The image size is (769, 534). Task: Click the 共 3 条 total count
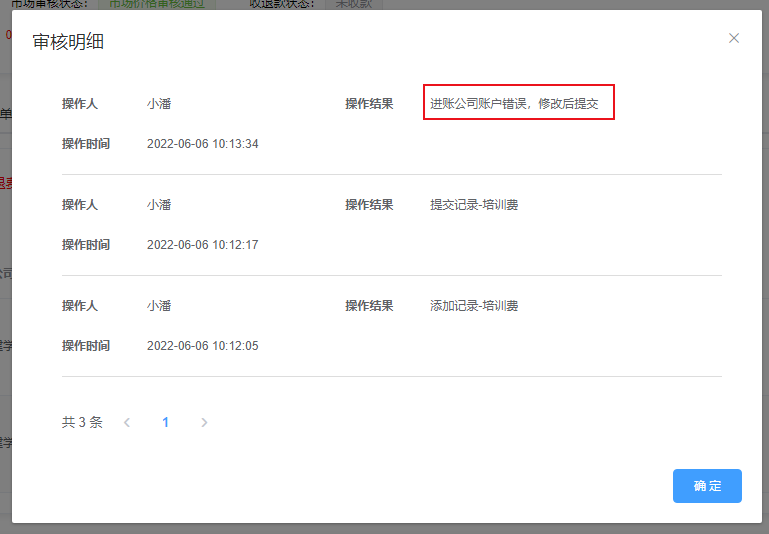[82, 422]
